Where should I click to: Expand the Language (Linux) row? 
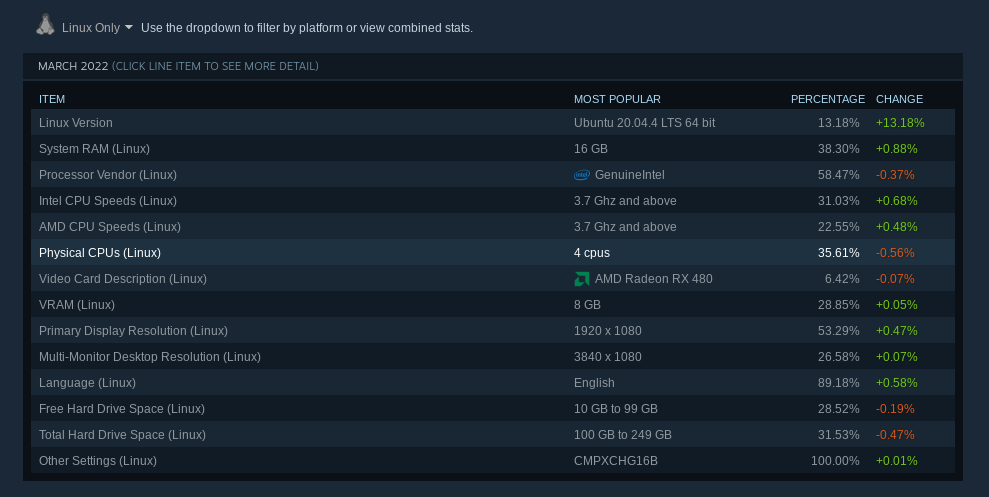pyautogui.click(x=493, y=383)
